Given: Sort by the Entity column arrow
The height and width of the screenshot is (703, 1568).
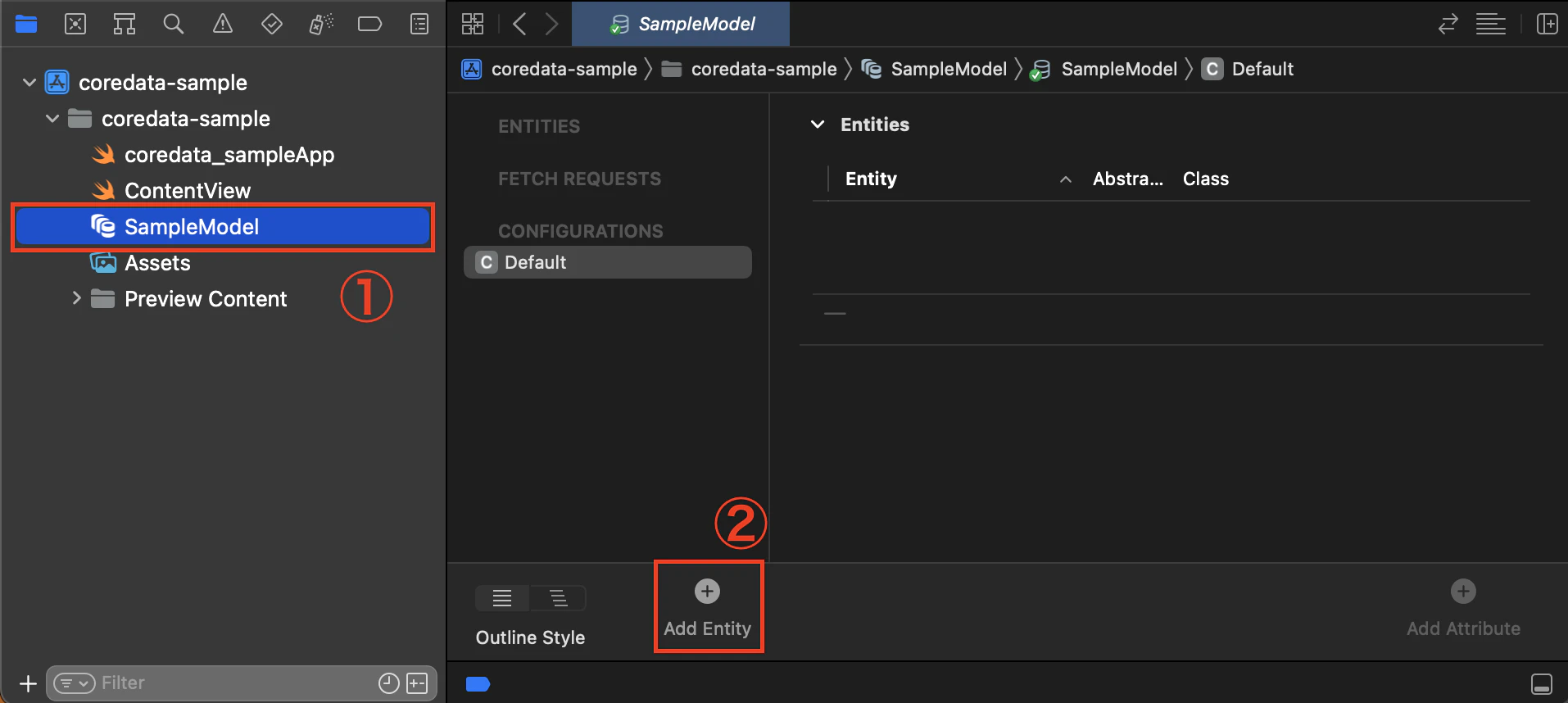Looking at the screenshot, I should coord(1066,179).
